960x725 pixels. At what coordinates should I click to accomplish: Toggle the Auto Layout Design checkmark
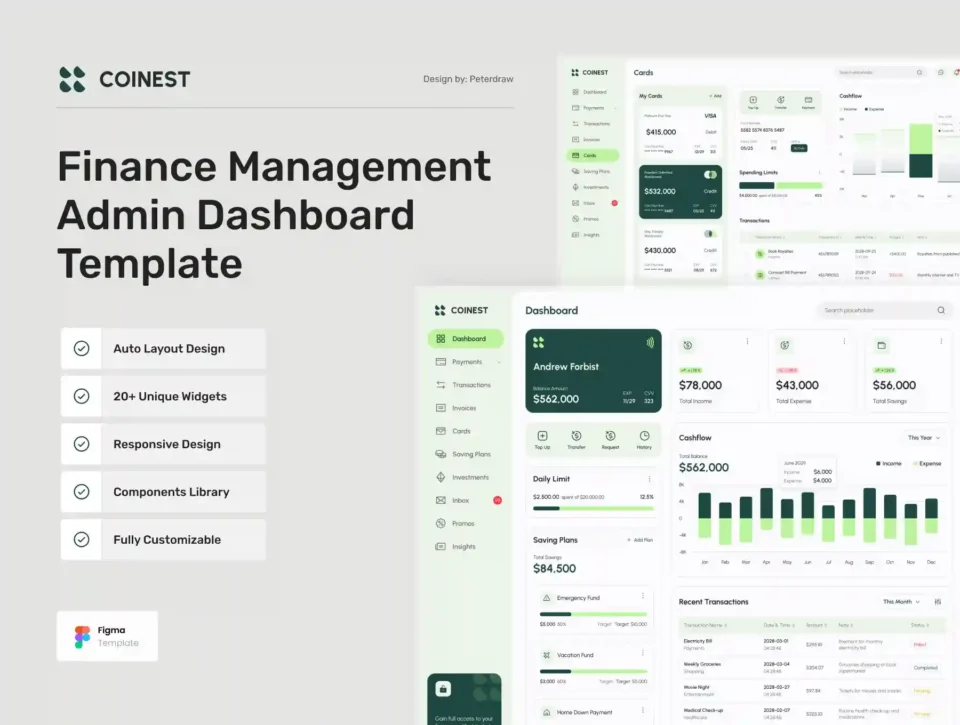81,349
